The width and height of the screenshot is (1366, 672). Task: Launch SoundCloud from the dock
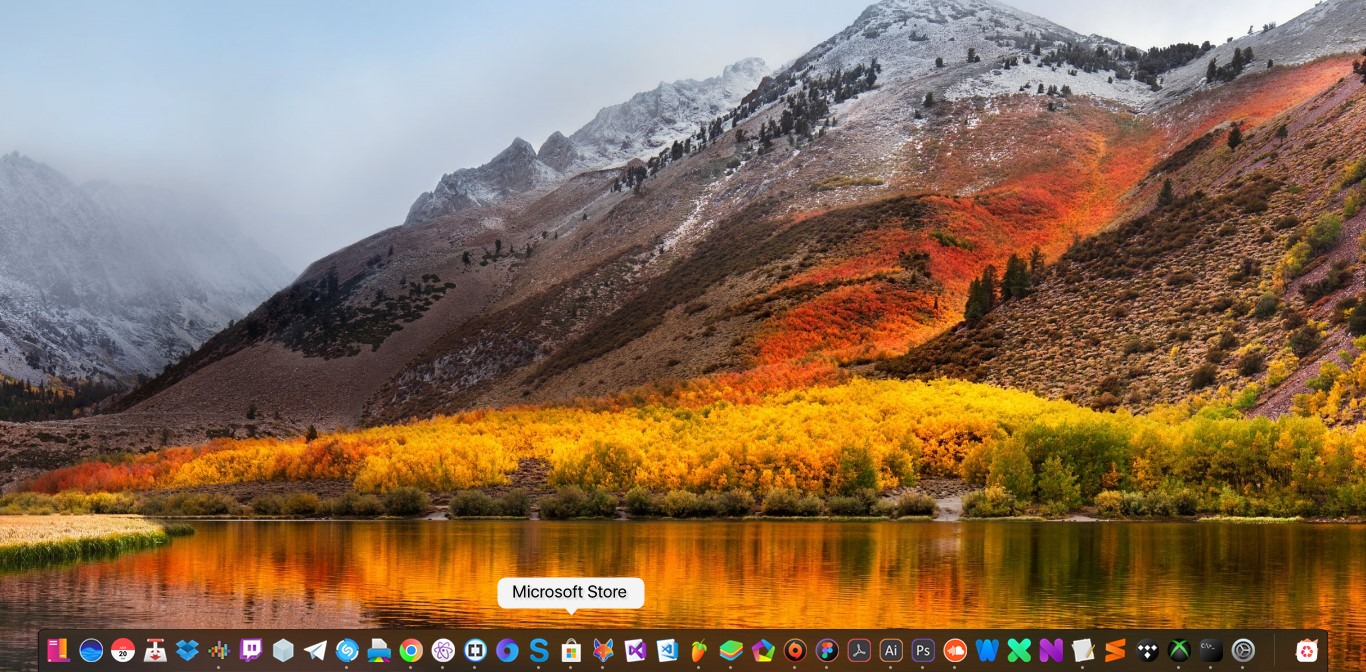[955, 650]
